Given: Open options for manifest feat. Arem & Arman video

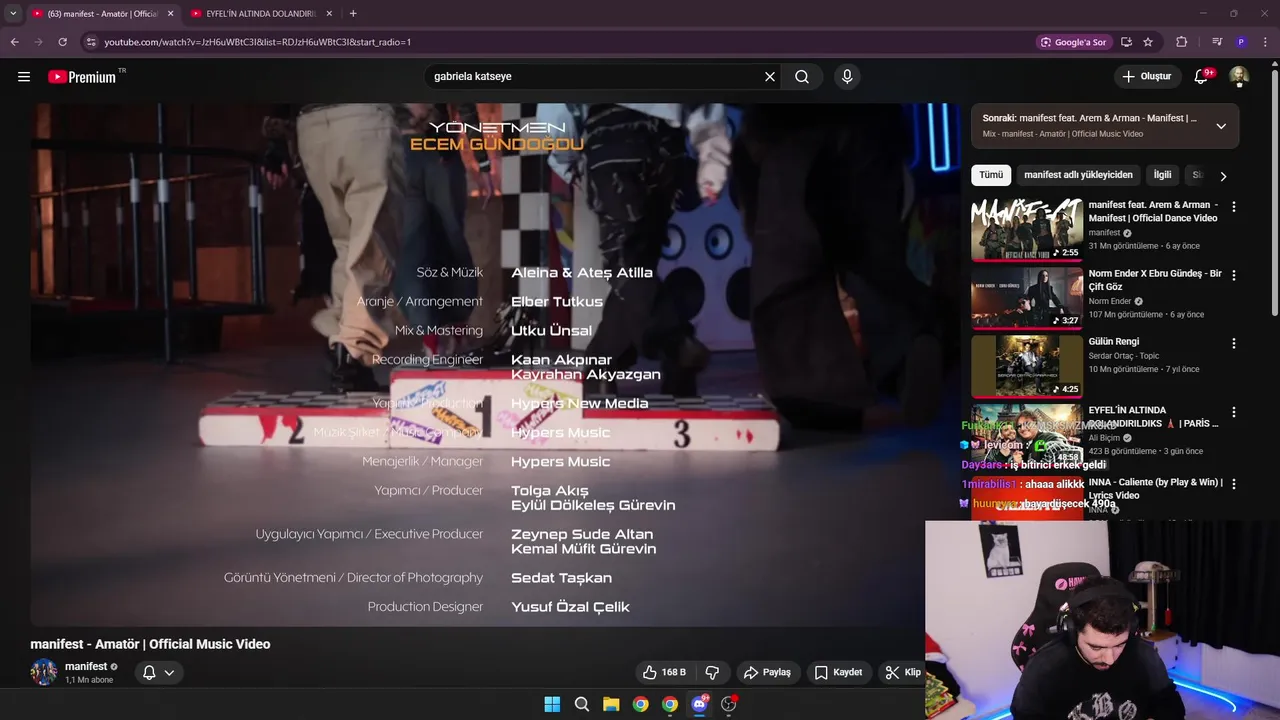Looking at the screenshot, I should [1233, 207].
